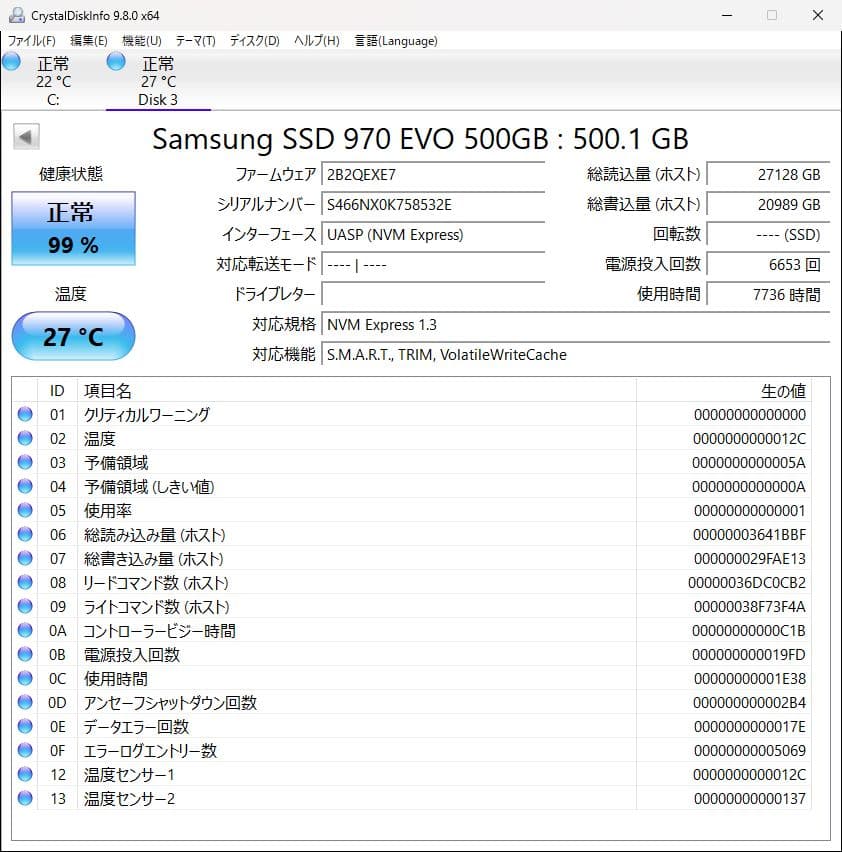This screenshot has height=852, width=842.
Task: Click total host writes value 20989 GB
Action: [768, 205]
